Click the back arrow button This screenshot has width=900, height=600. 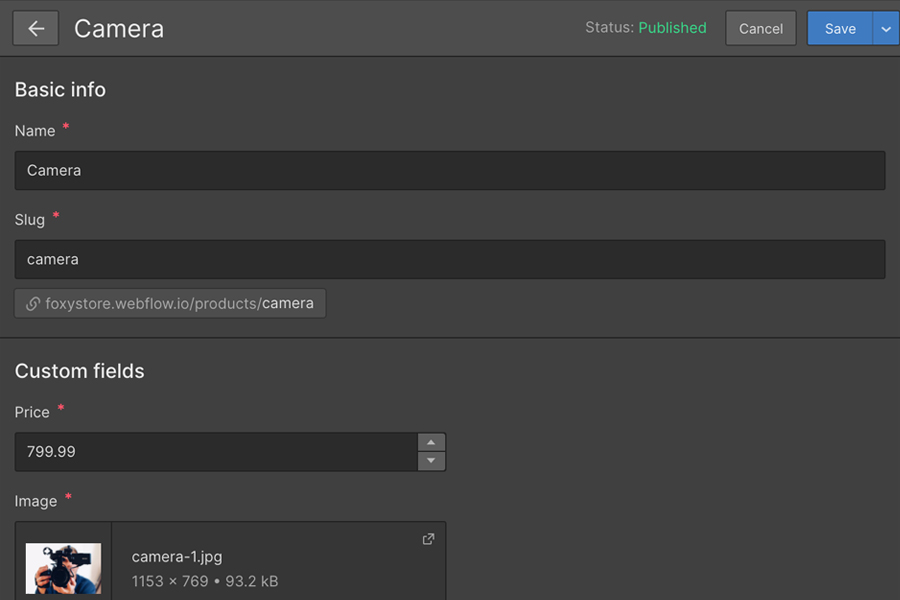(x=36, y=28)
